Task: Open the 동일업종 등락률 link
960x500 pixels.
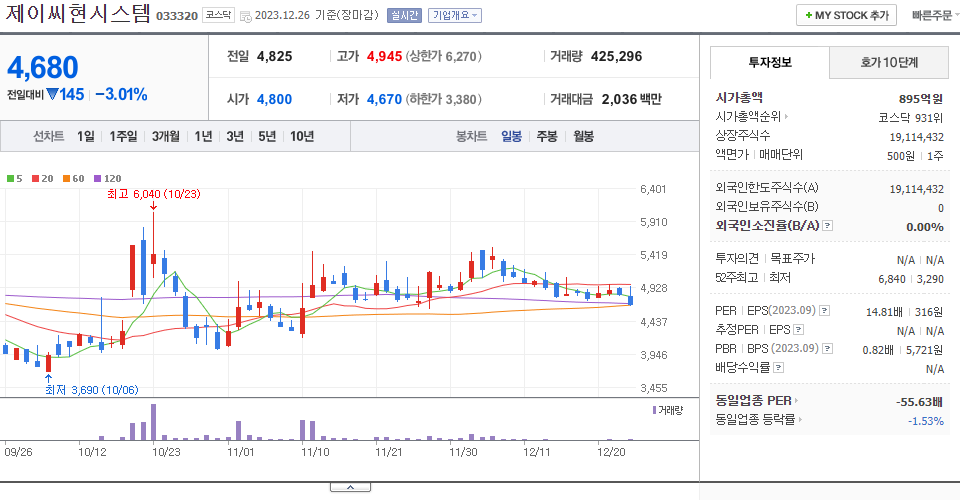Action: tap(755, 419)
